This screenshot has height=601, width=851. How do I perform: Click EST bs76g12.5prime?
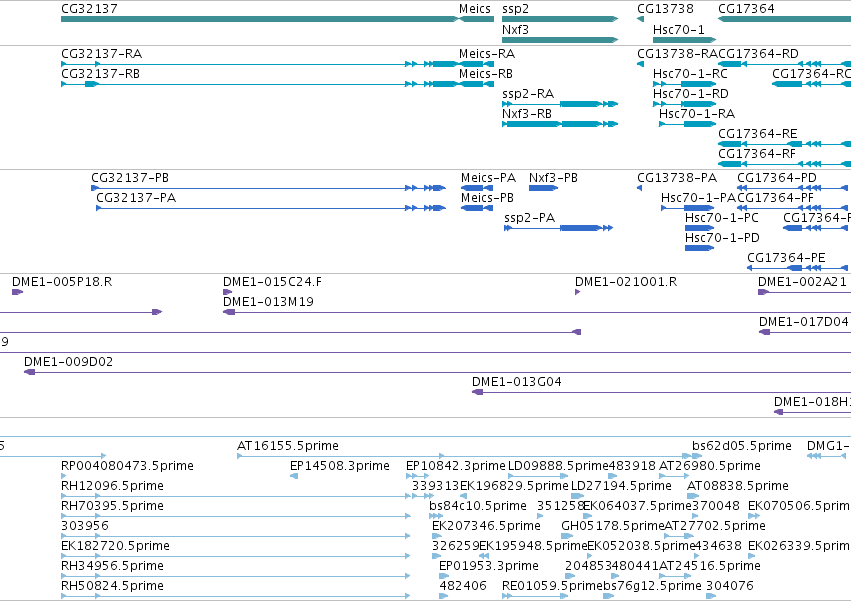[x=608, y=596]
